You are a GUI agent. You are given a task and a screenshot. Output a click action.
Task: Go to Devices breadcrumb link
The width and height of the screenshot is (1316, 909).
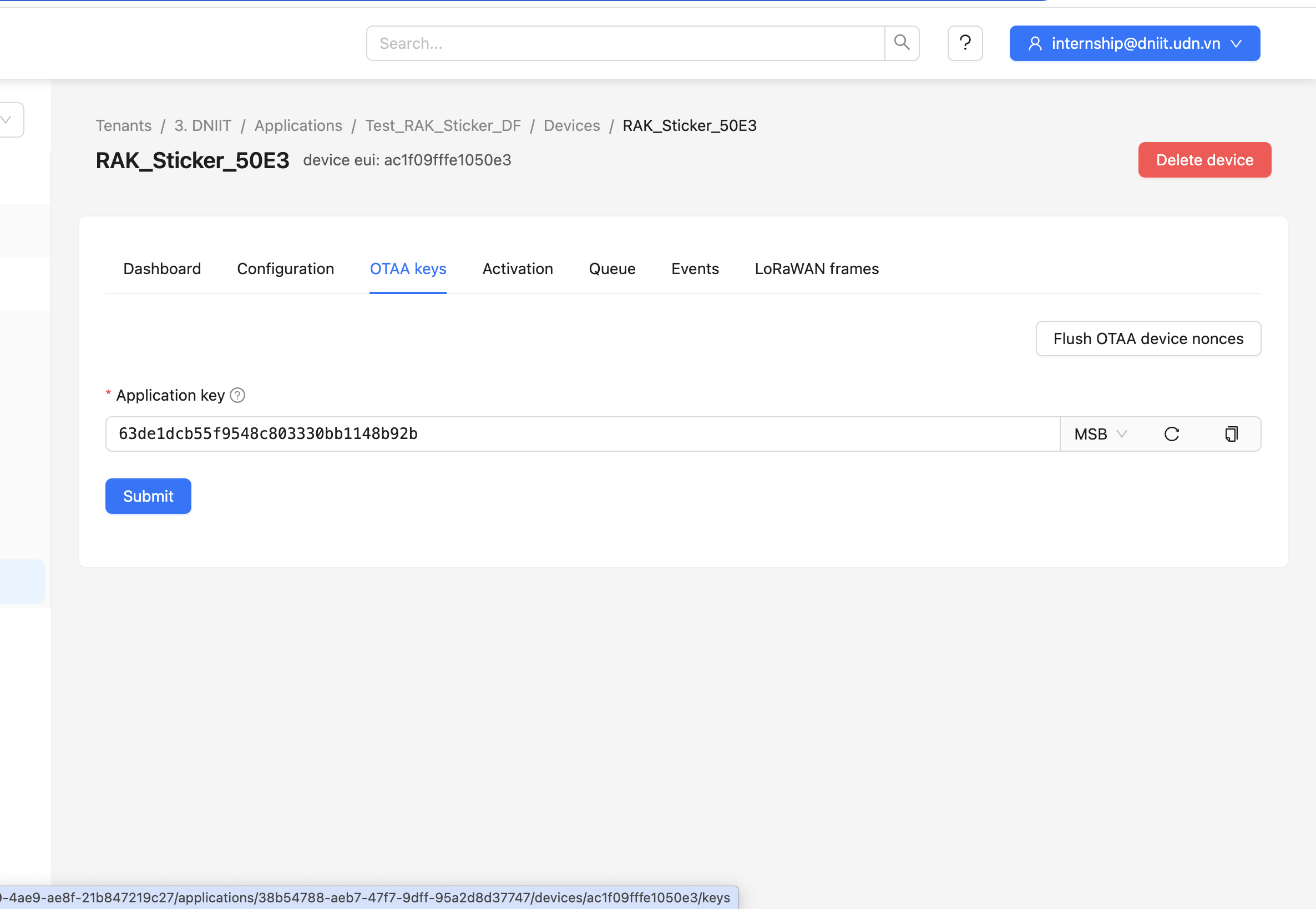coord(571,125)
